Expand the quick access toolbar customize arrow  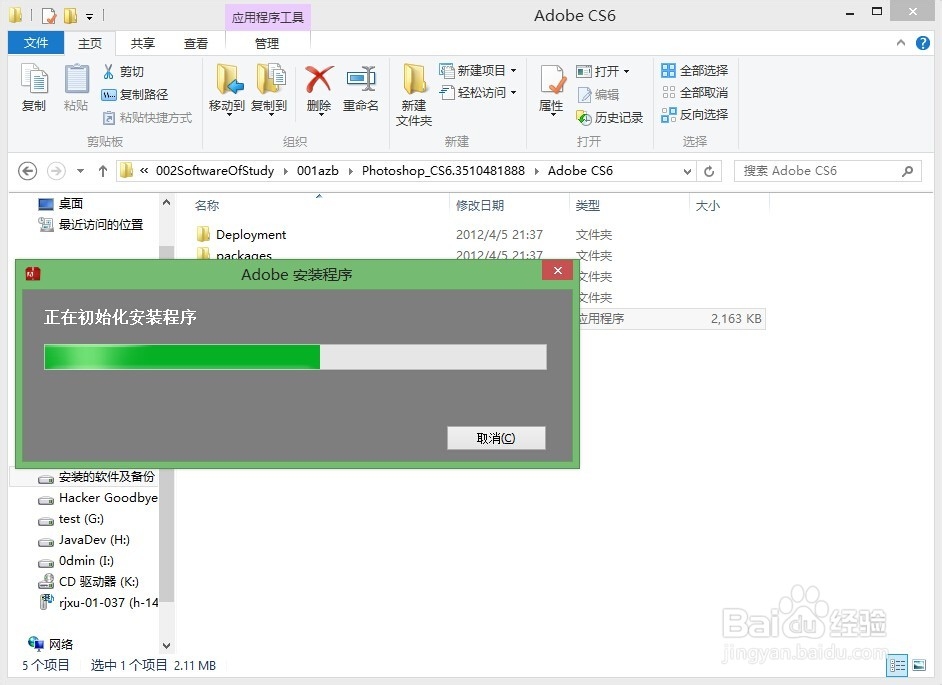(89, 16)
